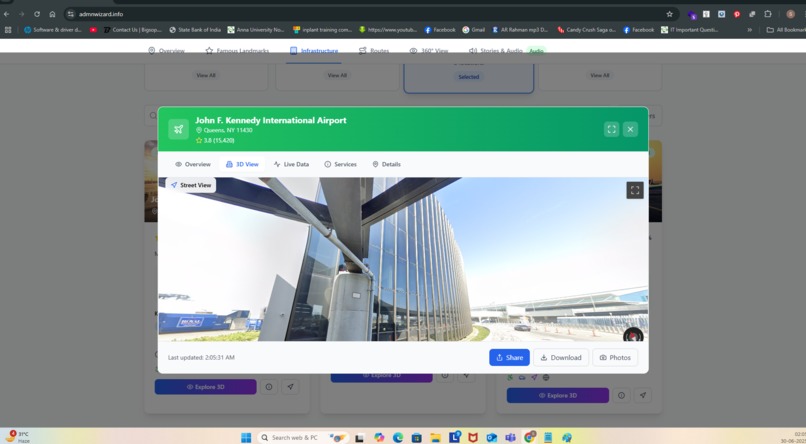Switch to the Live Data tab
The image size is (806, 444).
291,164
